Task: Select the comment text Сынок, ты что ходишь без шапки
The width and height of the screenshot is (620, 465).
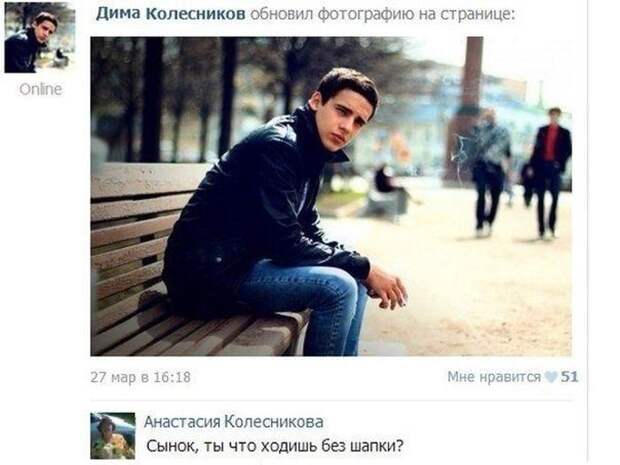Action: tap(275, 446)
